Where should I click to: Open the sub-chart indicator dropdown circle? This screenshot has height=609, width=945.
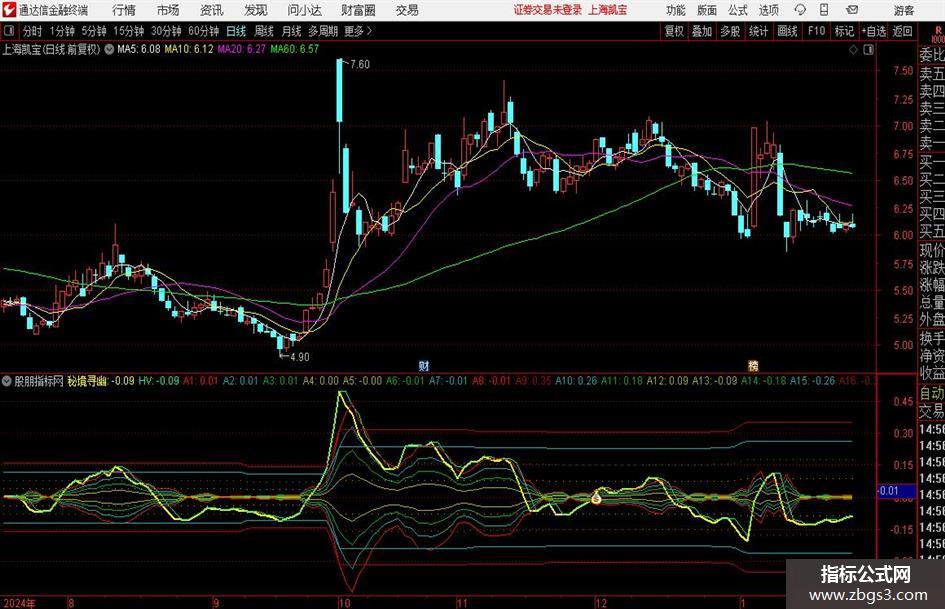[7, 380]
